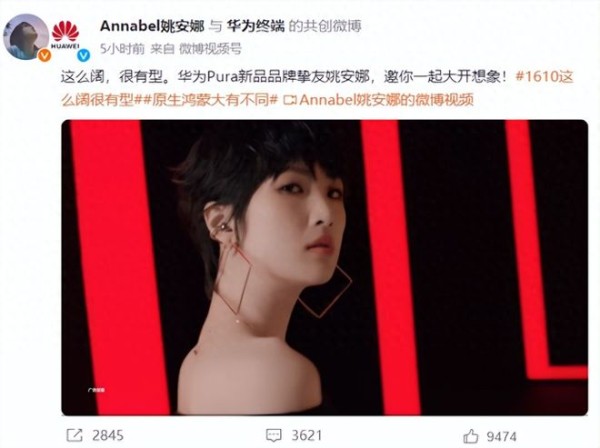Click the 共创微博 label text
This screenshot has height=448, width=600.
[332, 26]
